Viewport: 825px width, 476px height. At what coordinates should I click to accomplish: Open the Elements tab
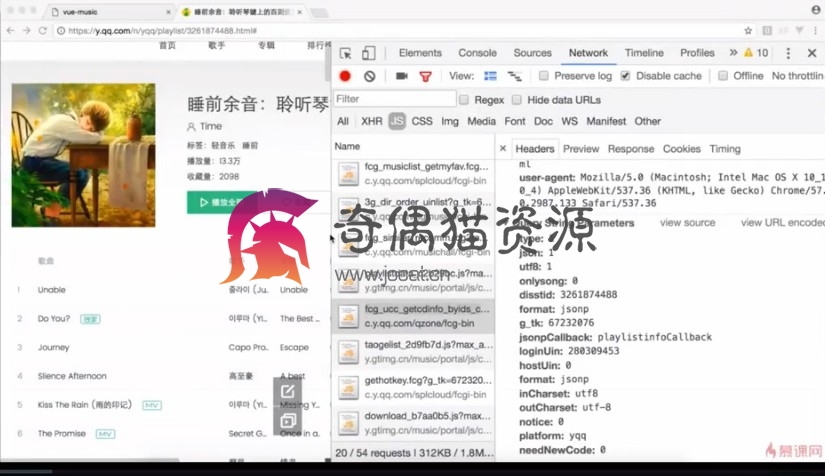pos(420,53)
